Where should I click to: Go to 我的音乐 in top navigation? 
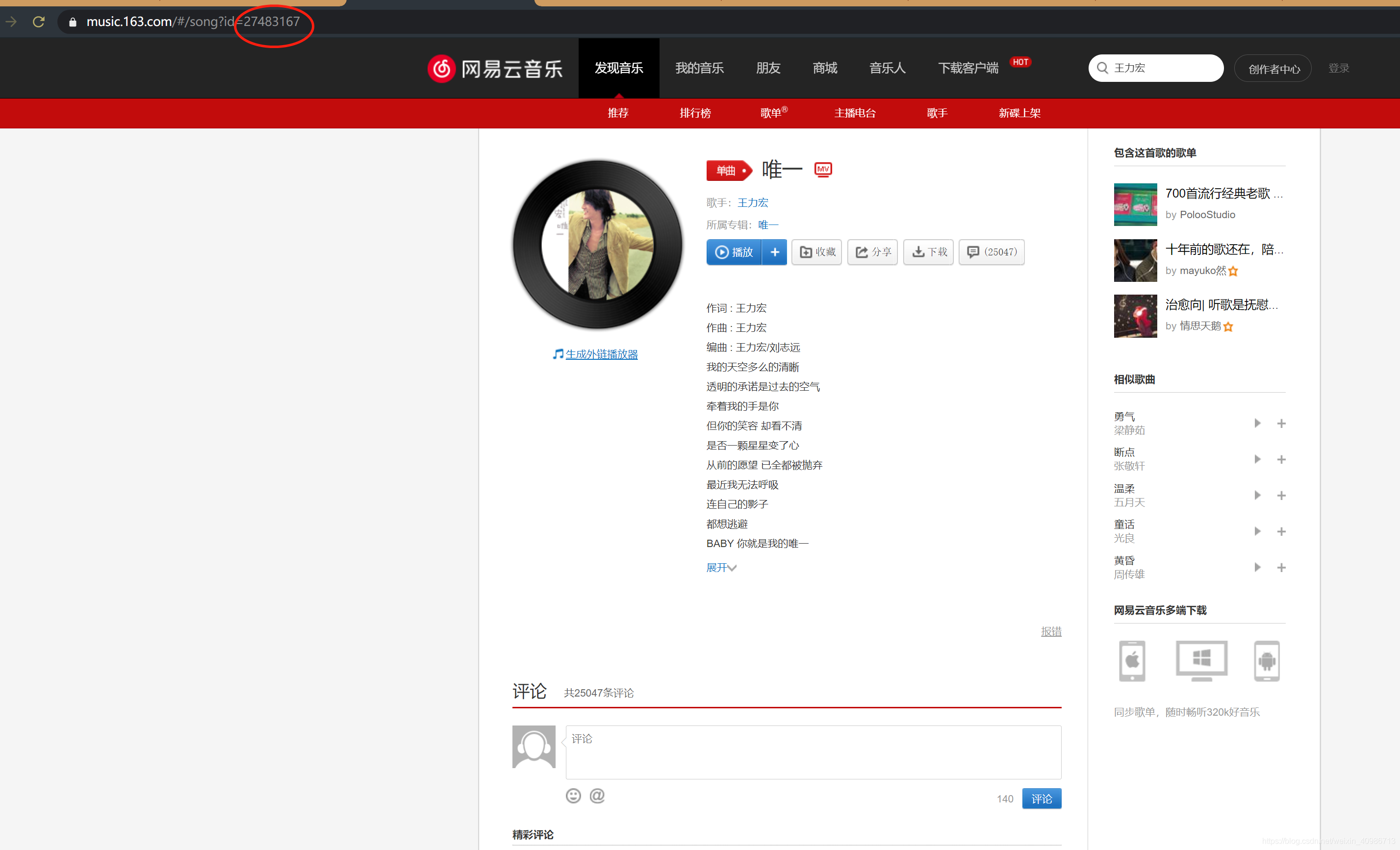point(699,68)
